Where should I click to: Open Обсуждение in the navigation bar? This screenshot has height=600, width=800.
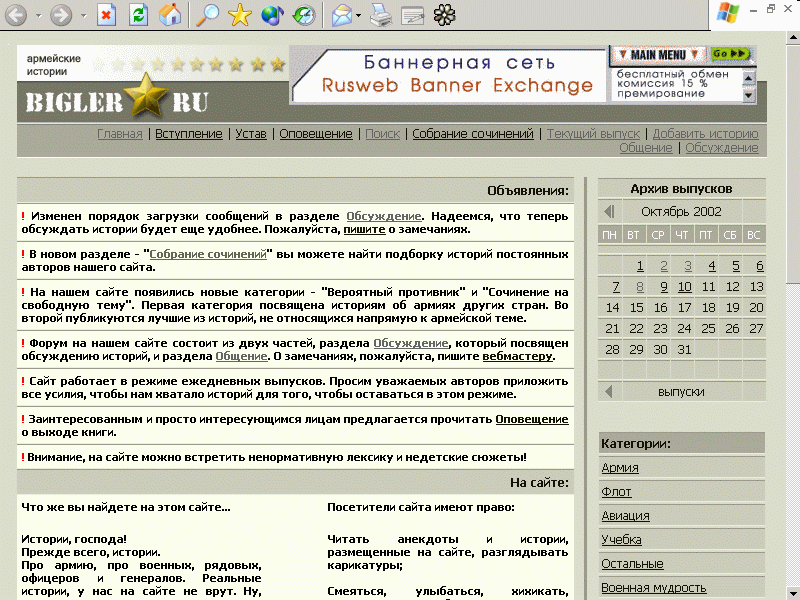pyautogui.click(x=722, y=148)
